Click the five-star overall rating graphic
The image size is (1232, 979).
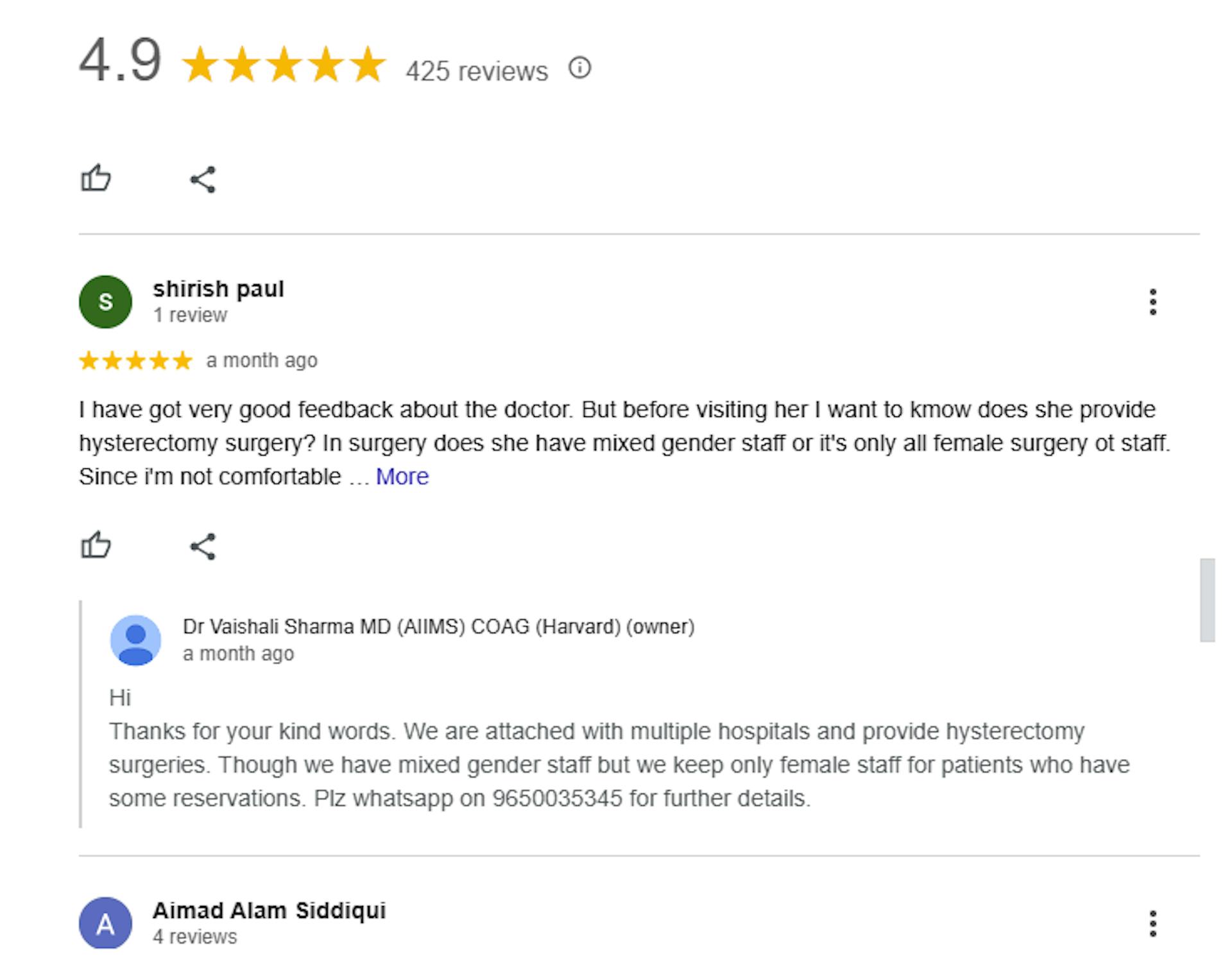(284, 64)
